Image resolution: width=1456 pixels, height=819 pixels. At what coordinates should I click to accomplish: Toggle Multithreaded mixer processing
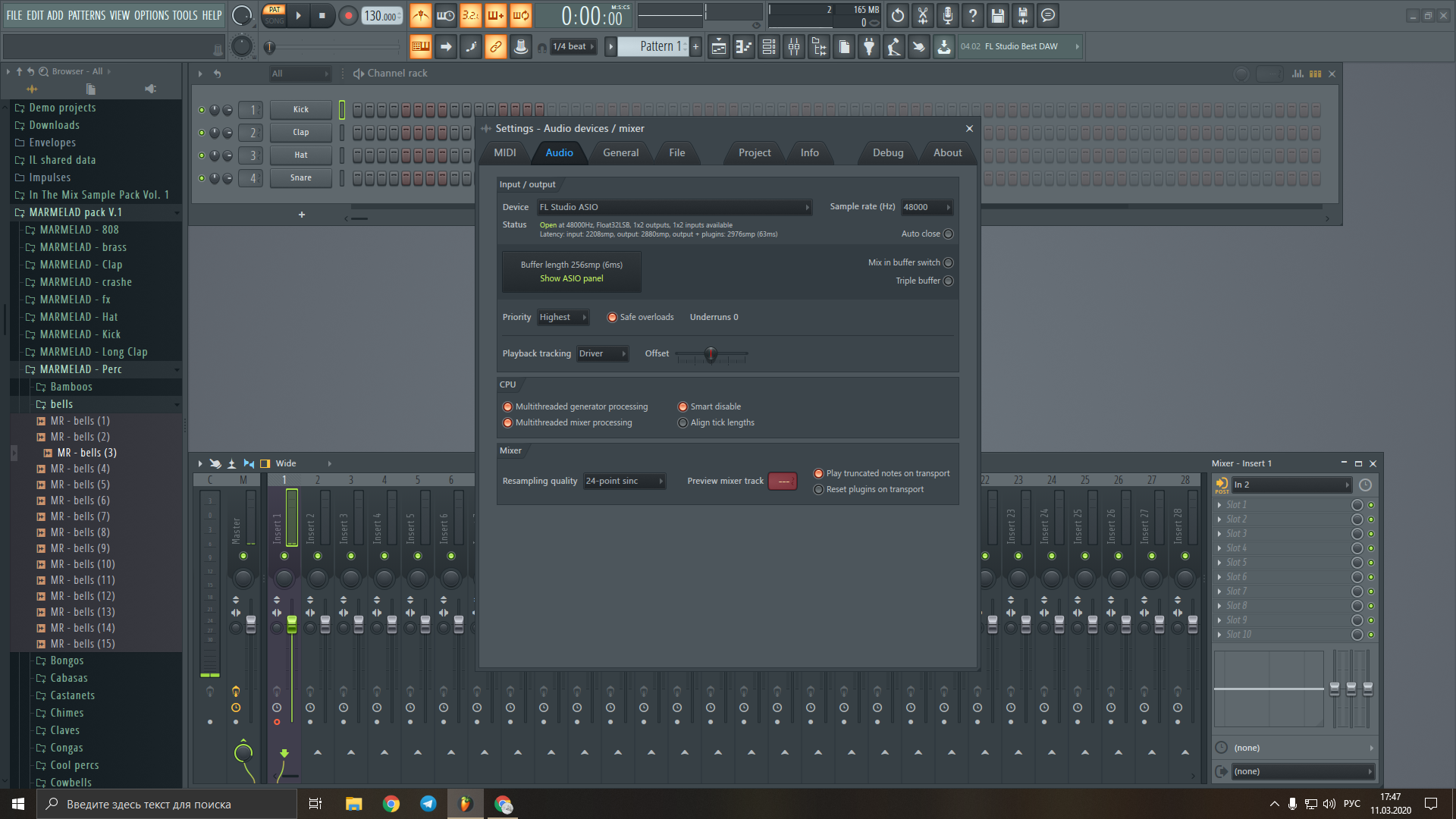point(507,423)
